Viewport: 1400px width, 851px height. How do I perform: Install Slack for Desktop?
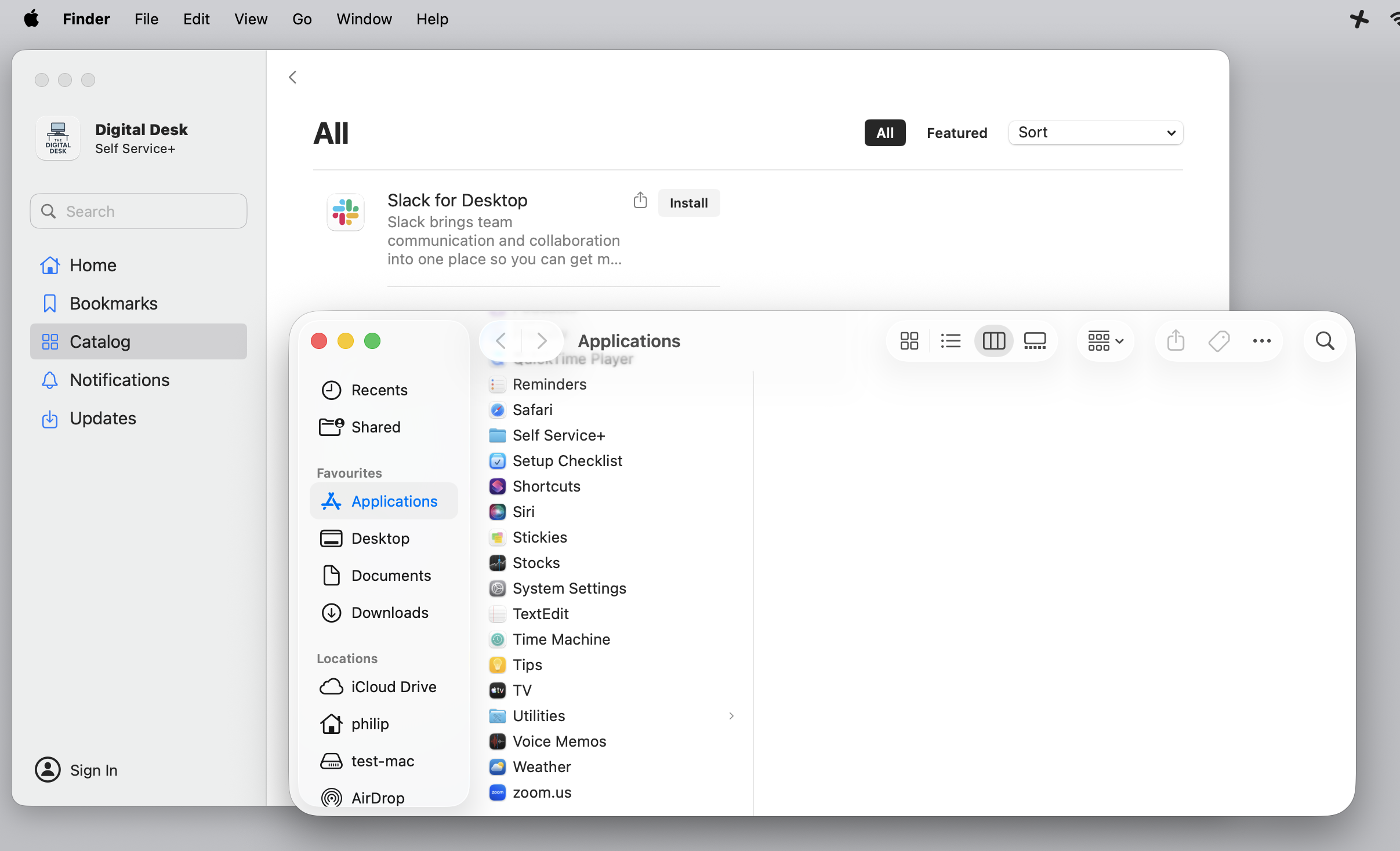click(x=688, y=203)
